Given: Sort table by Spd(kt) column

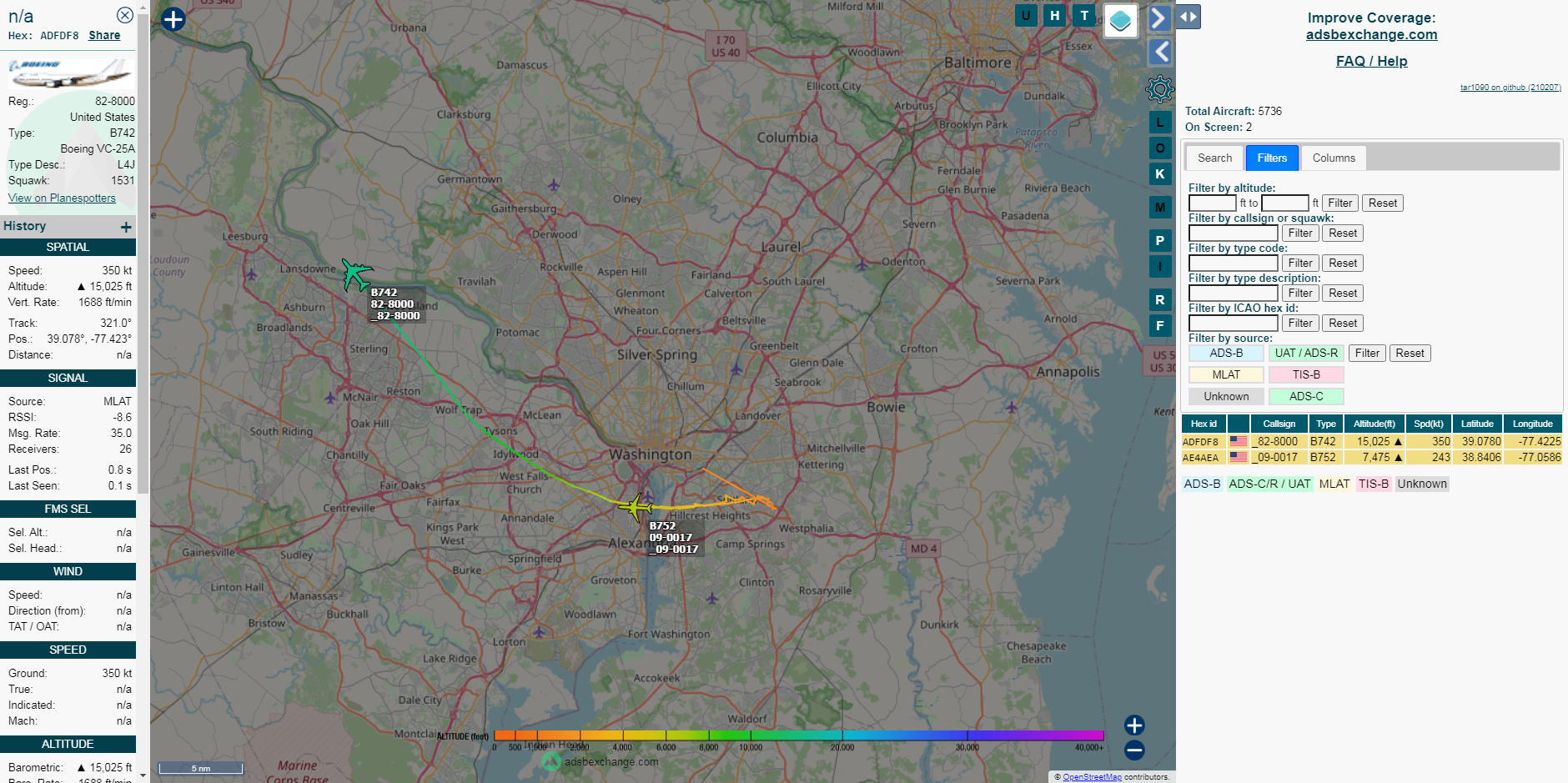Looking at the screenshot, I should [x=1428, y=424].
